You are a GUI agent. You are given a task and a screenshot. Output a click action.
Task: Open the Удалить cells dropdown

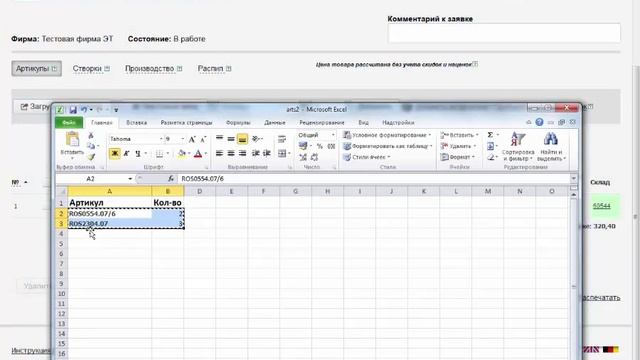pyautogui.click(x=458, y=146)
